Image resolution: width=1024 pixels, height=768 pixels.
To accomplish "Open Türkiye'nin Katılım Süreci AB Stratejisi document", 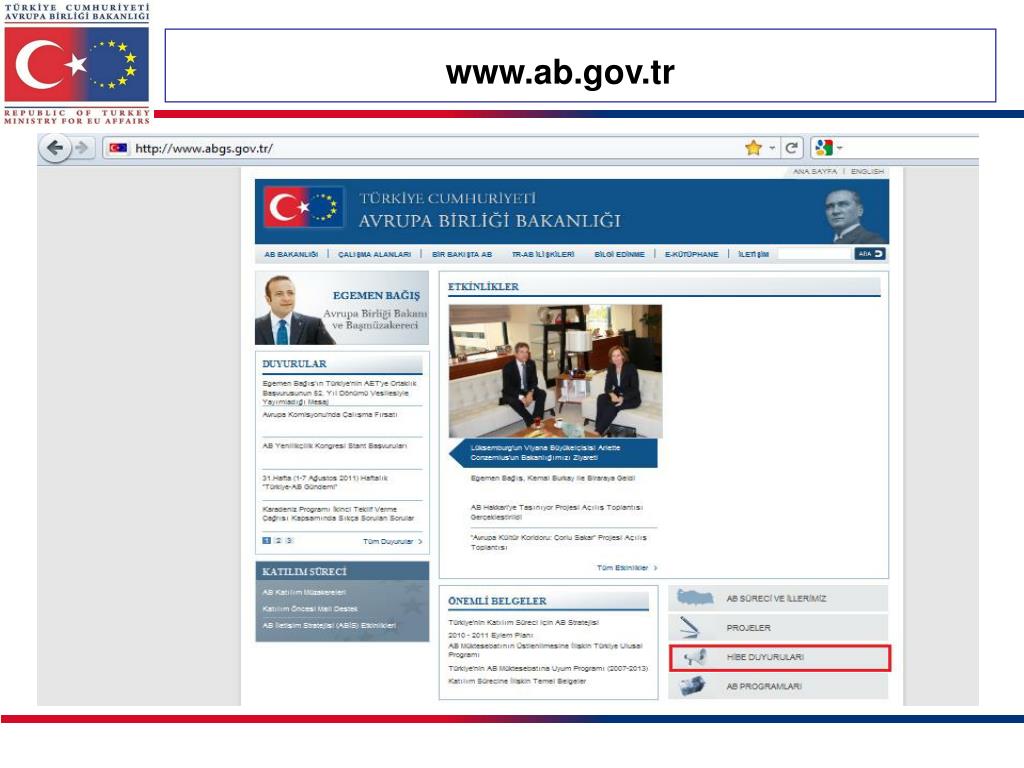I will (524, 622).
